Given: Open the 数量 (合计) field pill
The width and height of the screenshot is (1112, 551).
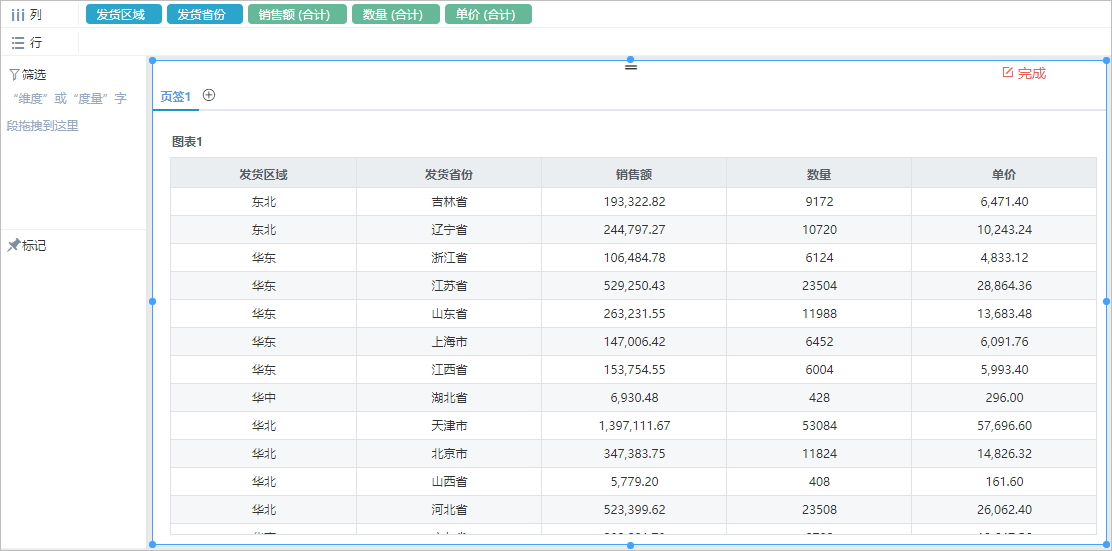Looking at the screenshot, I should (396, 14).
